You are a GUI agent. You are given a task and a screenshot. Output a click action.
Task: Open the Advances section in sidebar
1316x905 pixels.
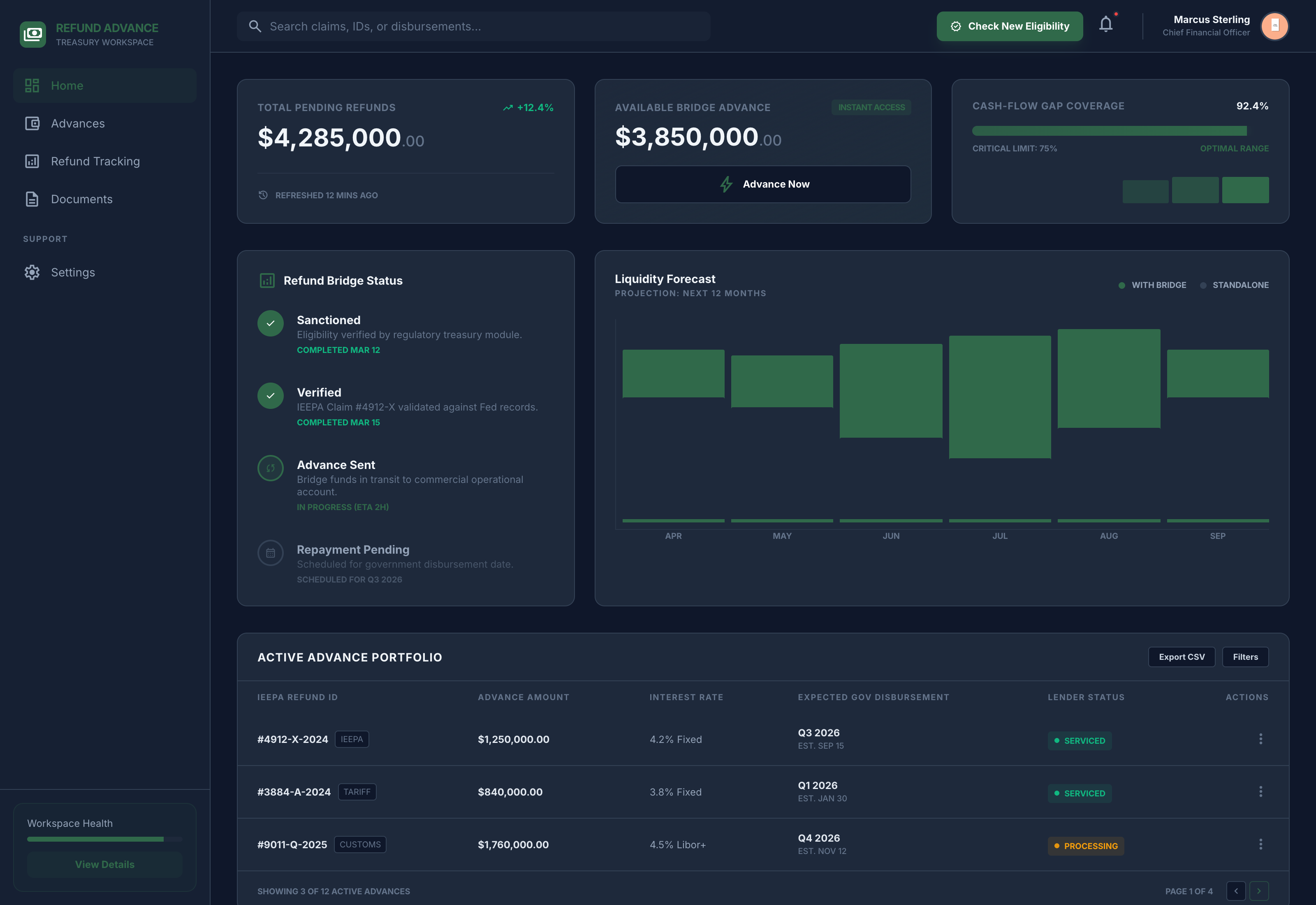(78, 124)
